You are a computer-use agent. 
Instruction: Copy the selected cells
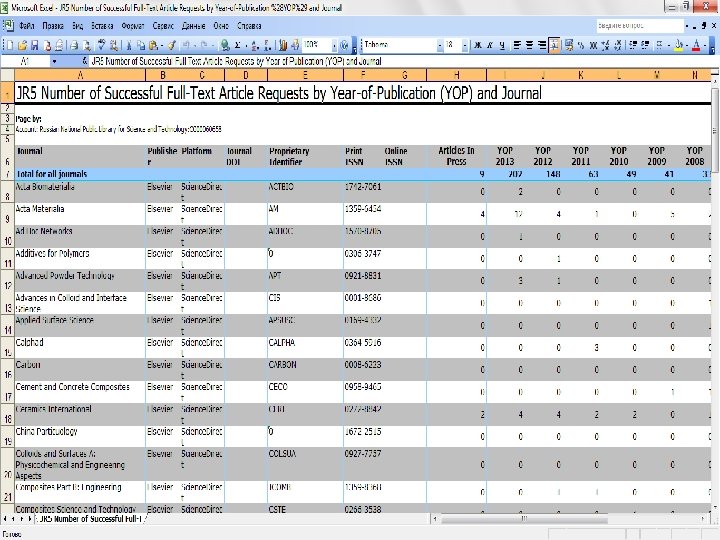click(141, 45)
